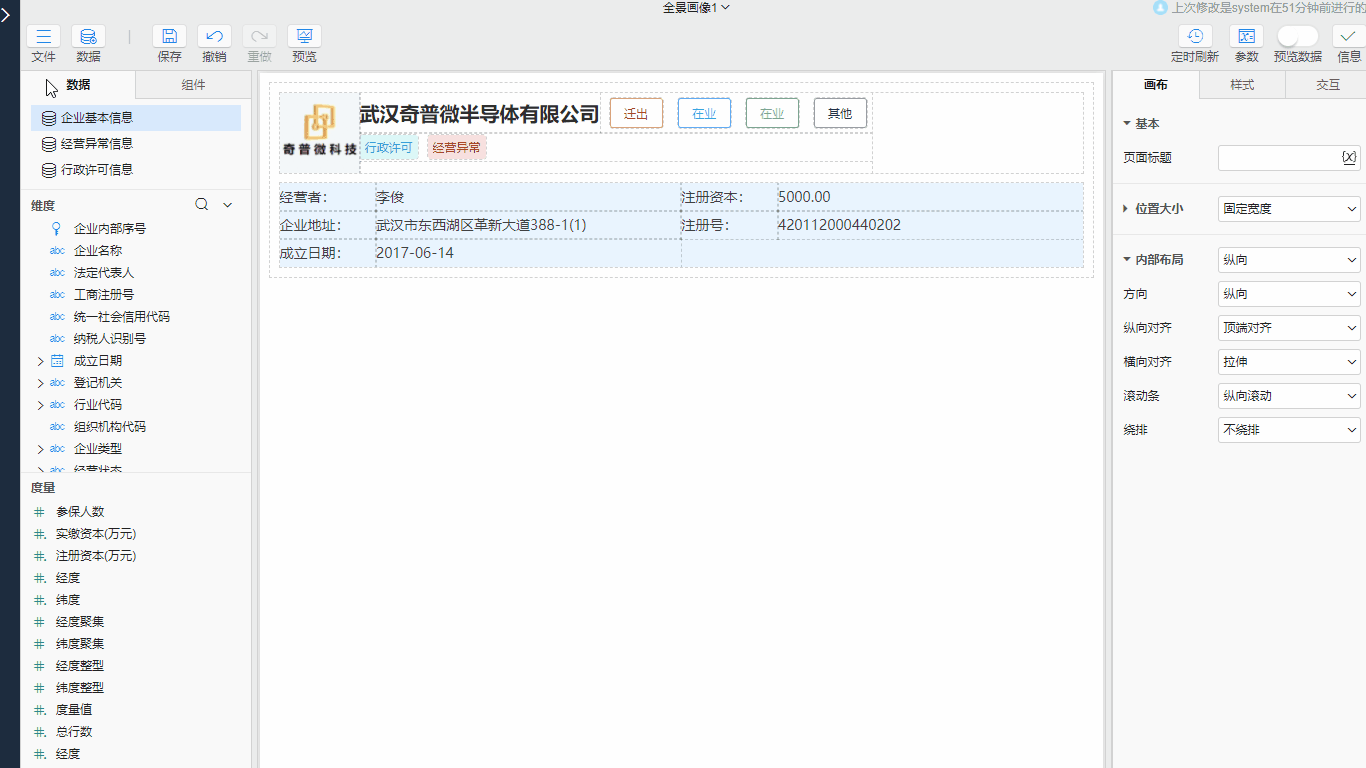
Task: Open the 全景画像1 title dropdown
Action: click(x=696, y=7)
